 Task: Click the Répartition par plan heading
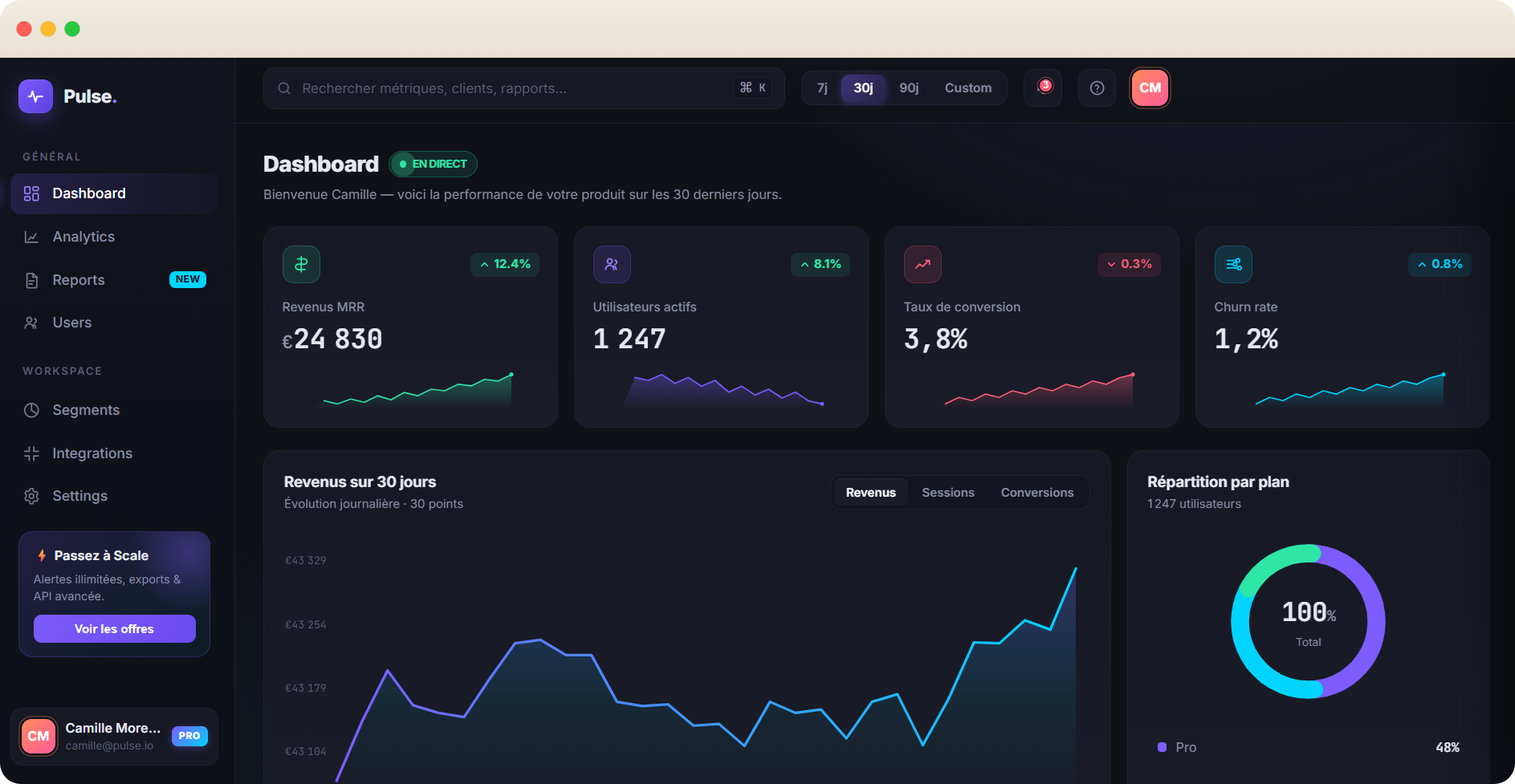pos(1218,481)
